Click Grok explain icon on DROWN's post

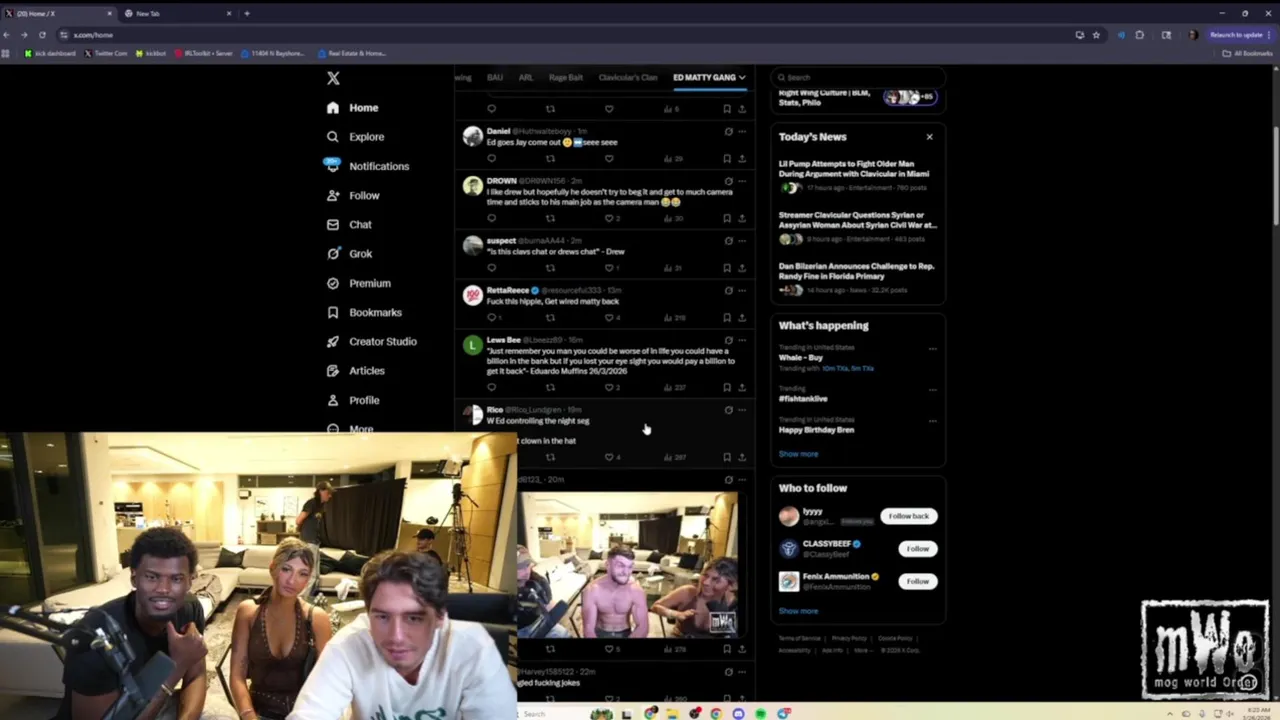point(728,181)
